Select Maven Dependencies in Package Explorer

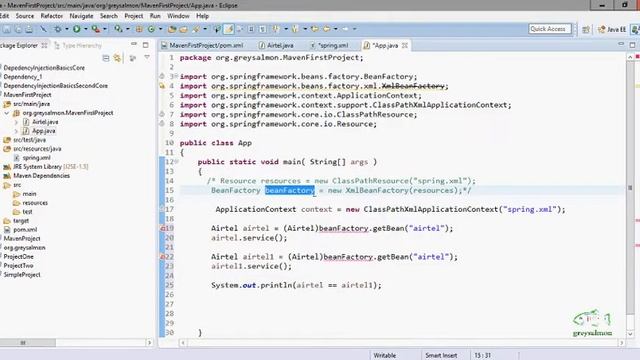[37, 176]
